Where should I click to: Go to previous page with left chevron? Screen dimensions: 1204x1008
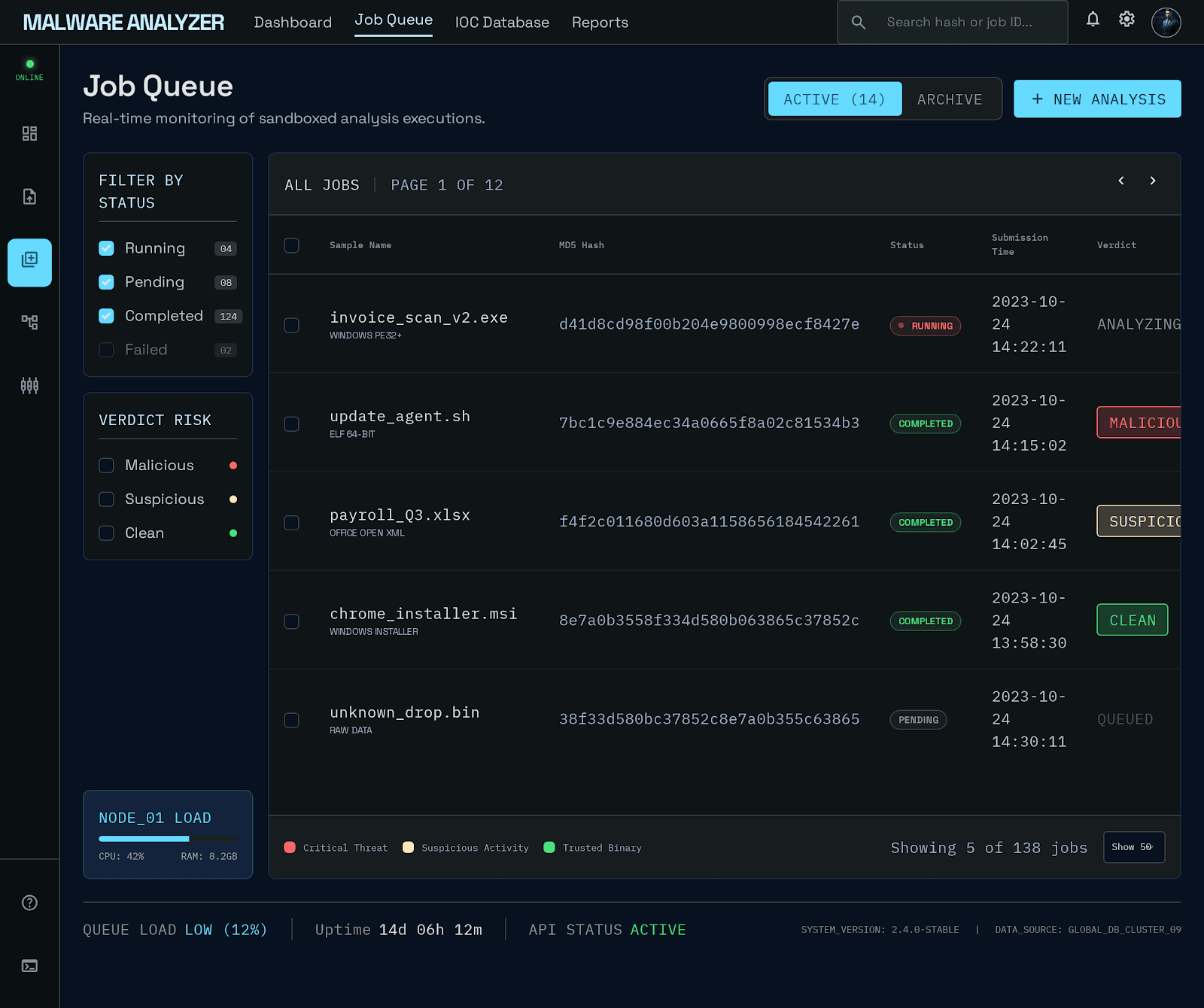click(x=1121, y=181)
